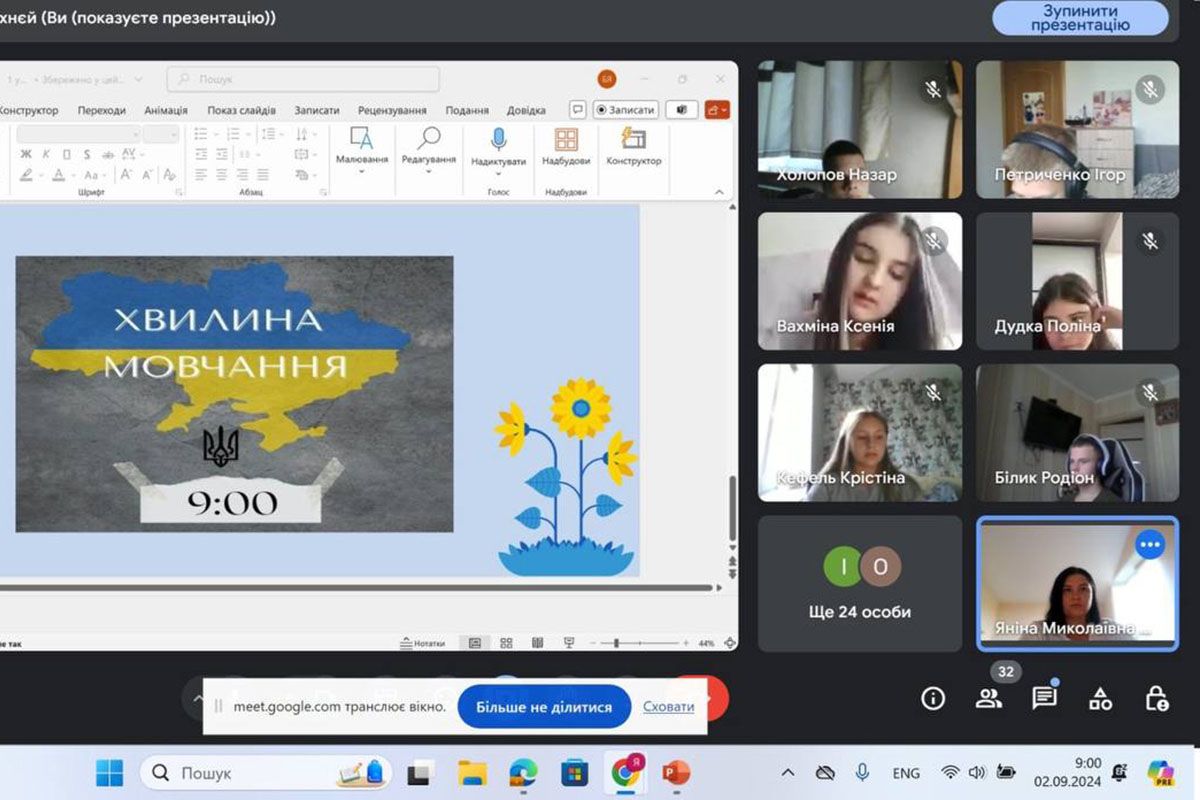Apply italic (К) formatting
The width and height of the screenshot is (1200, 800).
tap(46, 155)
